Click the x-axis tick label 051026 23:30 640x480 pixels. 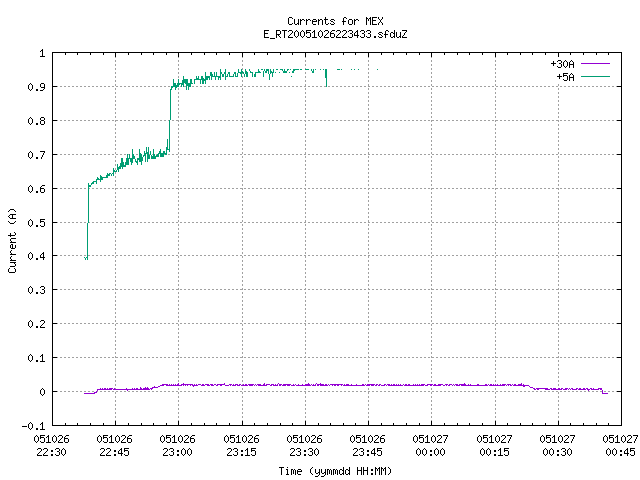click(x=304, y=446)
